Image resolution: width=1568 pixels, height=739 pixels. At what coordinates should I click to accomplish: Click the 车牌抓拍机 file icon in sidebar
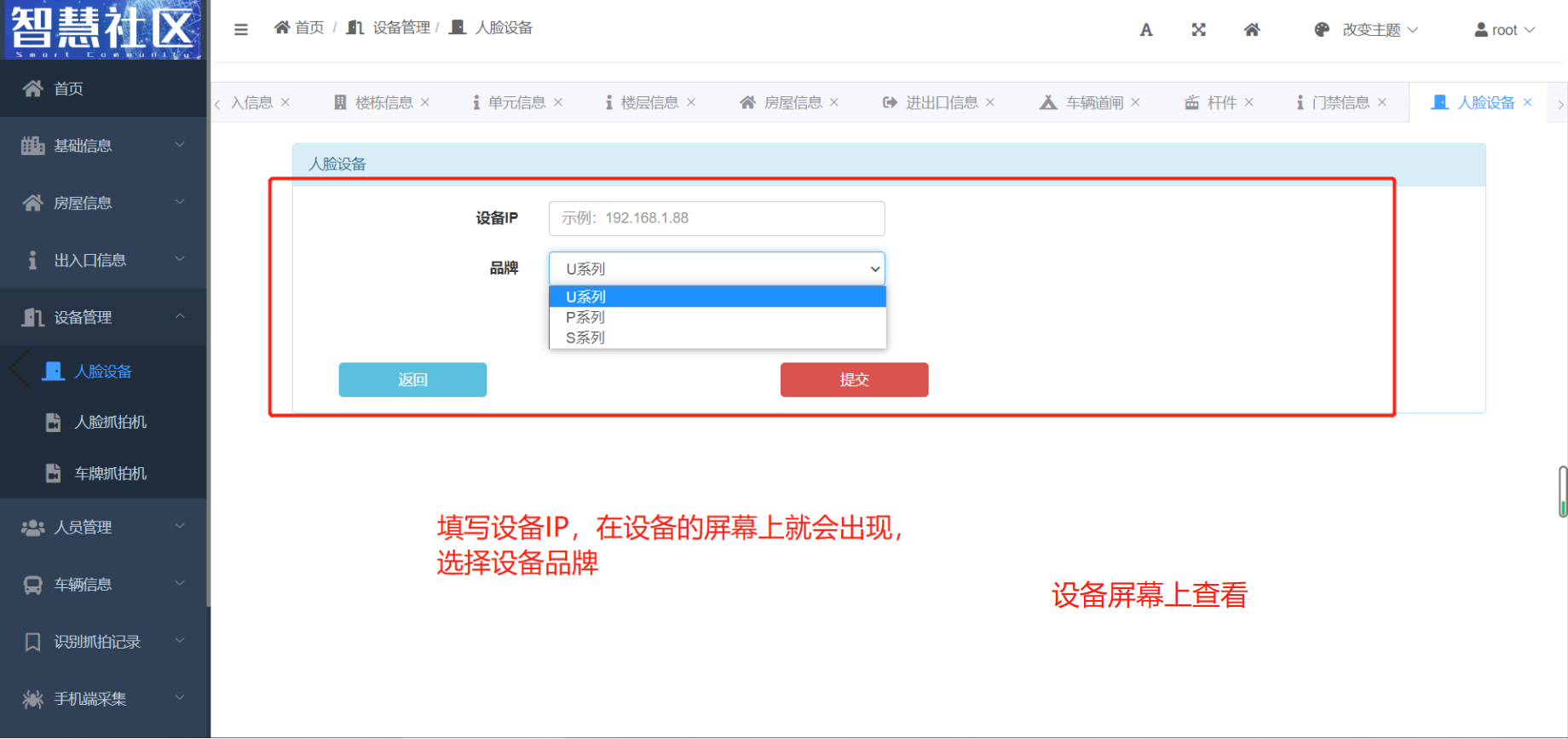click(x=53, y=473)
